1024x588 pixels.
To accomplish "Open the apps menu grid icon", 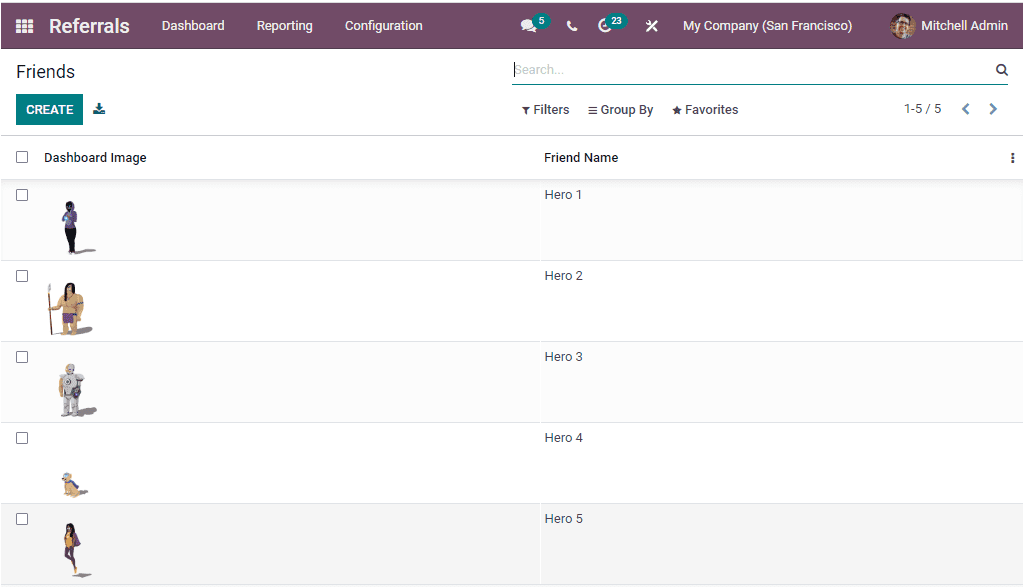I will coord(24,25).
